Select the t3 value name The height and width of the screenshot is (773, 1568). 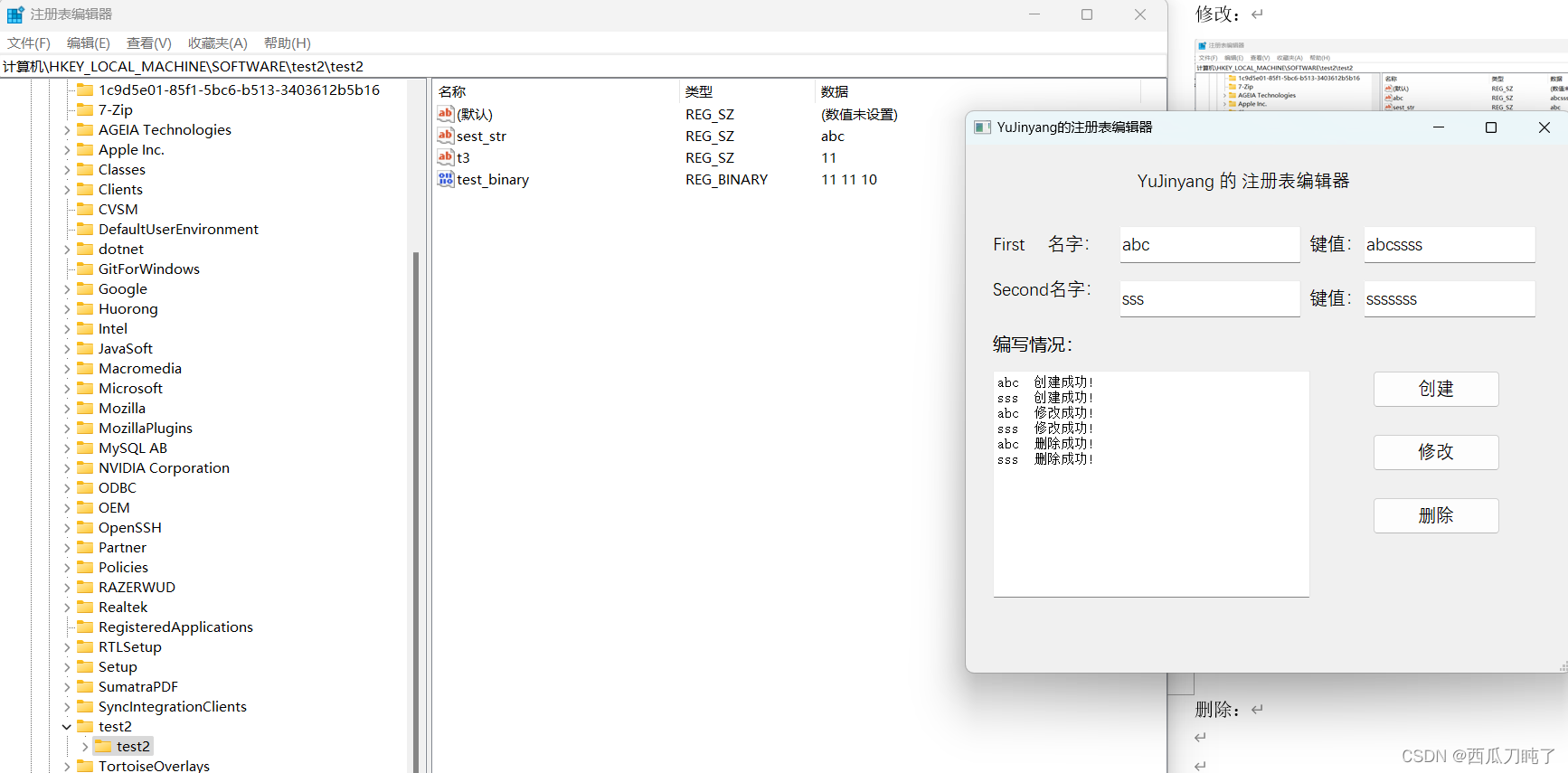[463, 157]
